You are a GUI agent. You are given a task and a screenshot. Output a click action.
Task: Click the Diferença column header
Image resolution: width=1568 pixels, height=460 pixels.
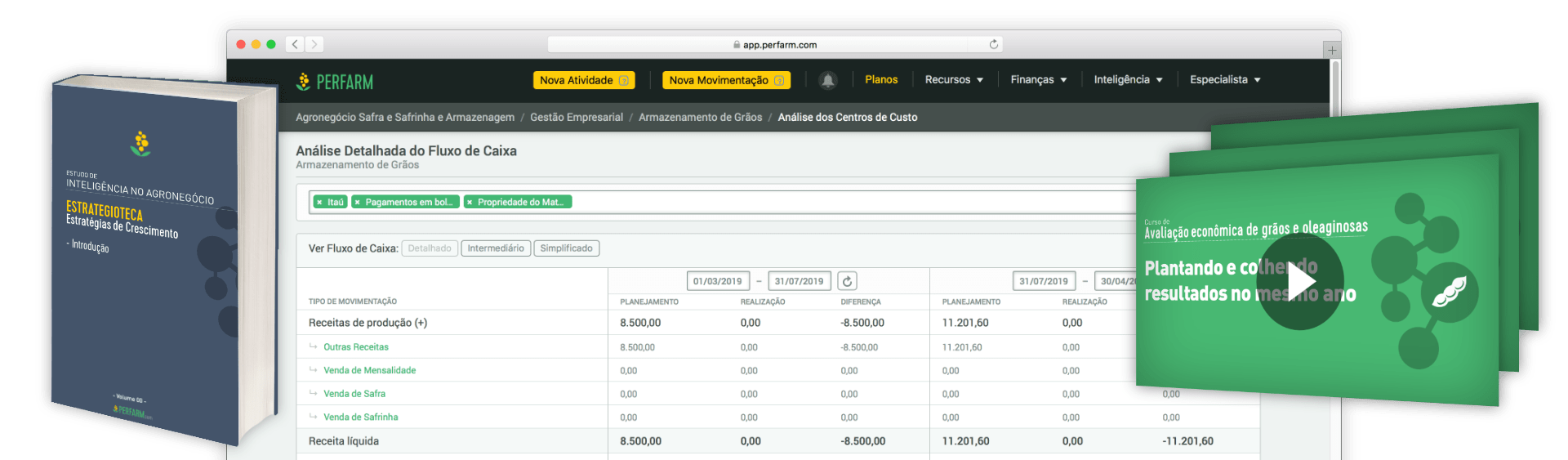861,301
